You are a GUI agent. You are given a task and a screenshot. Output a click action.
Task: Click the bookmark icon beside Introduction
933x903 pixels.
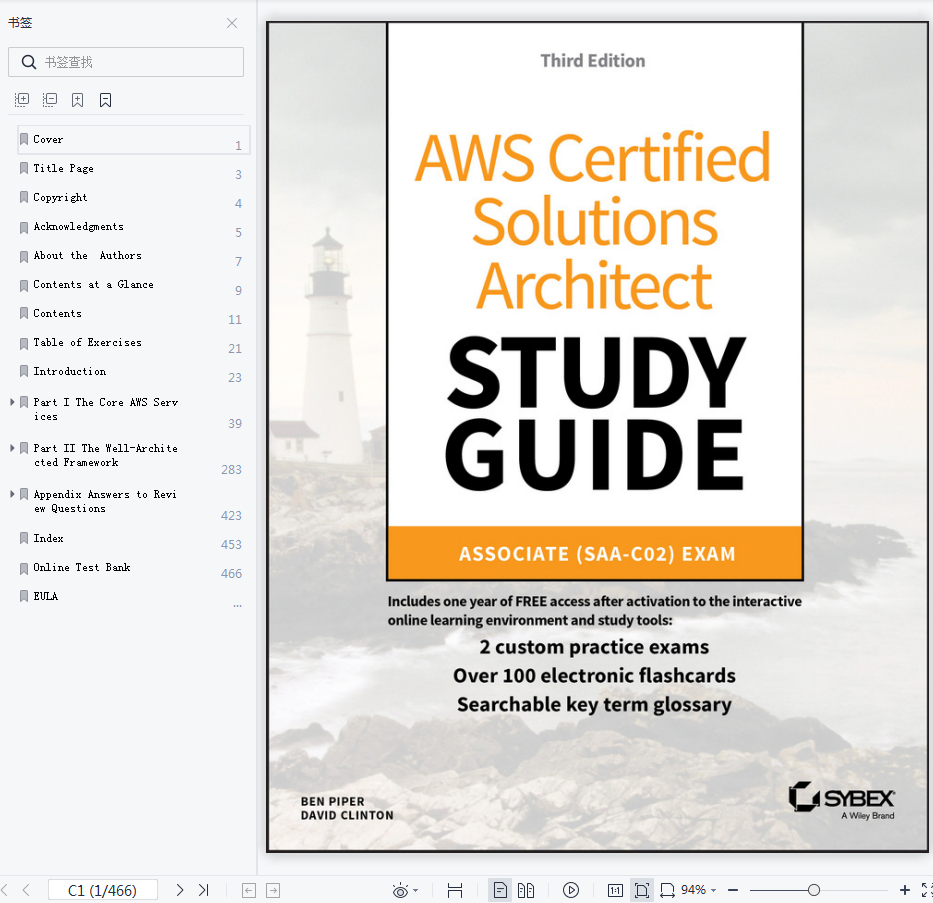[24, 371]
